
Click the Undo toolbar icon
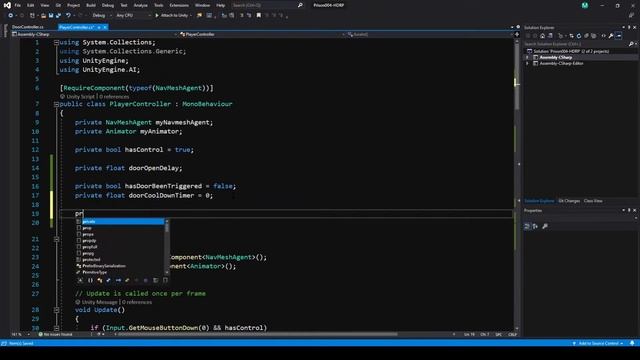pos(68,16)
